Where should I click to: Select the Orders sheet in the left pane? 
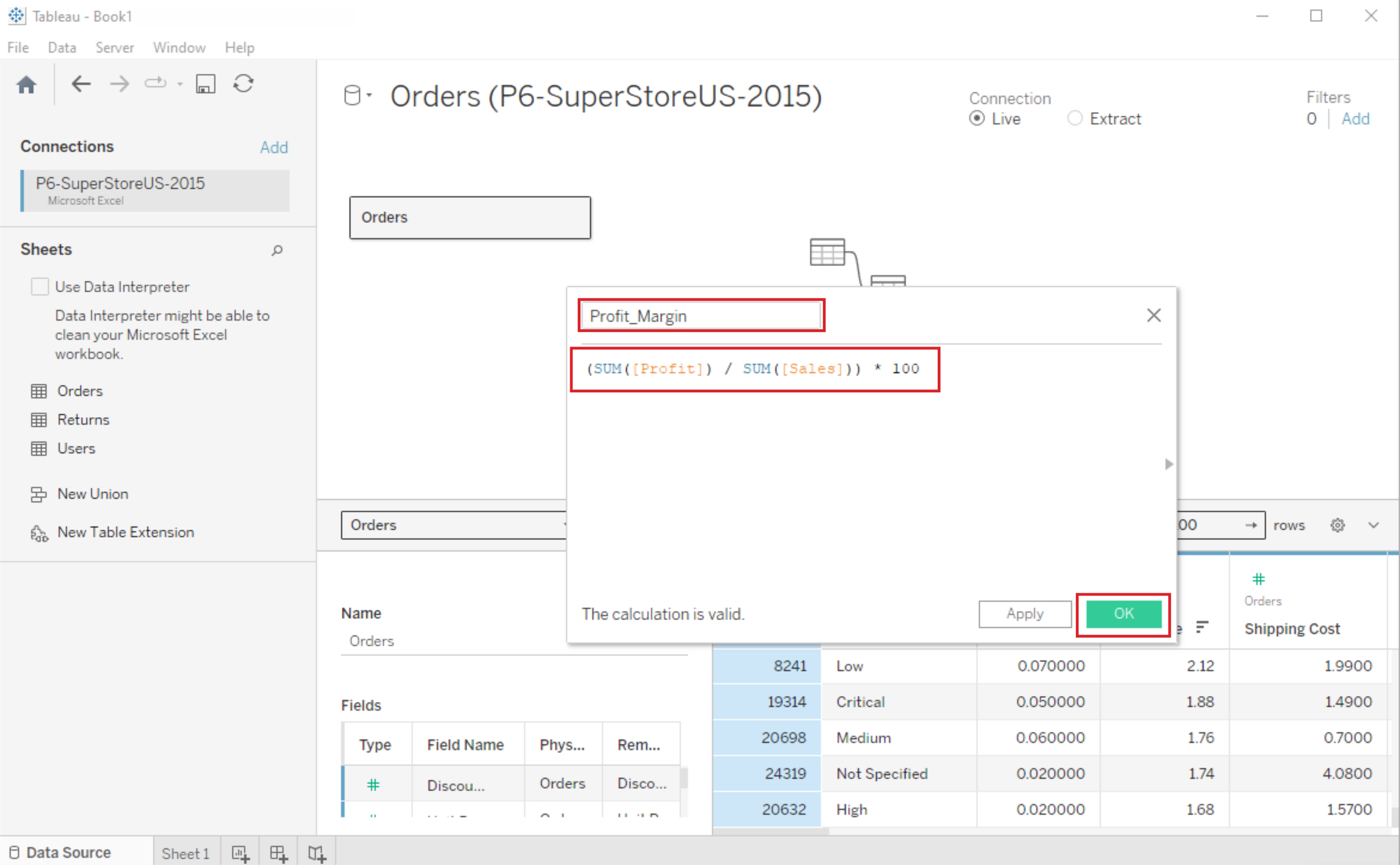(x=79, y=391)
